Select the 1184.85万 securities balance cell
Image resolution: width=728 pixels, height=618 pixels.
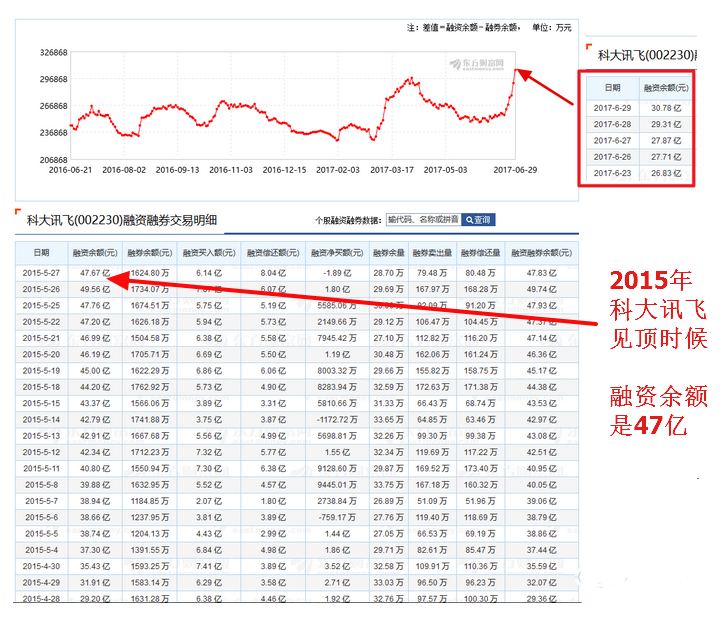coord(150,501)
